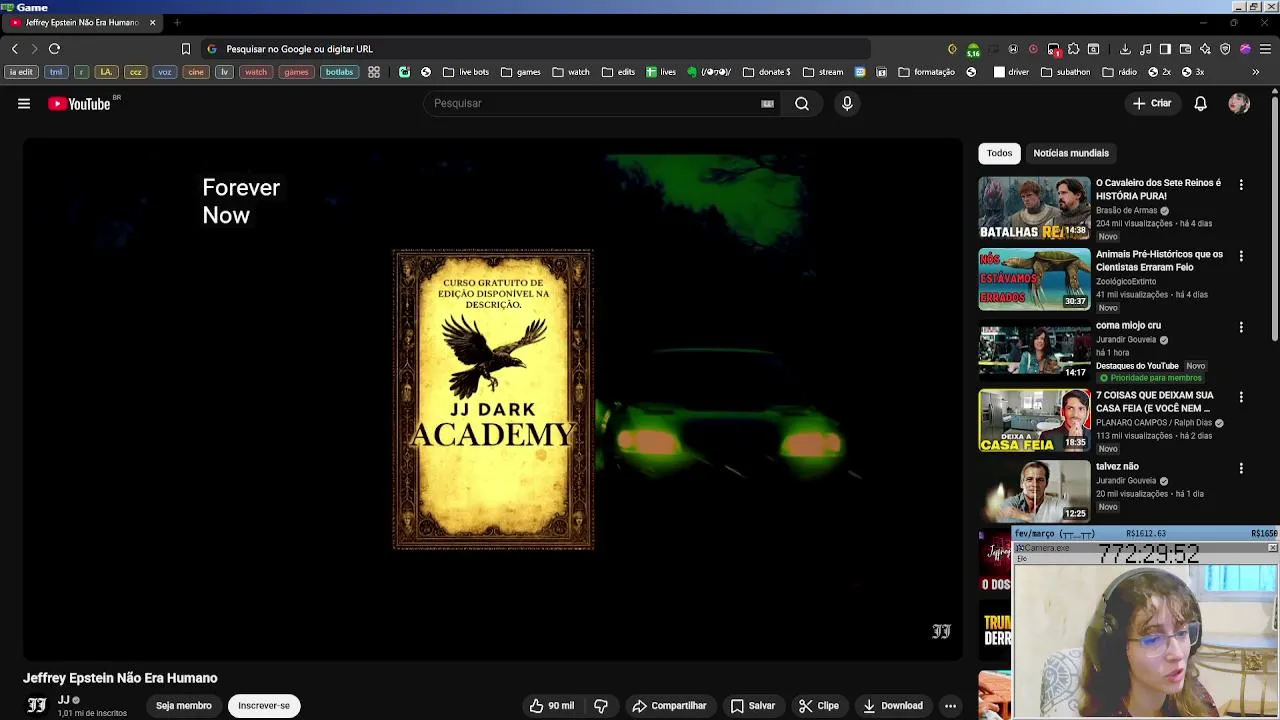The width and height of the screenshot is (1280, 720).
Task: Select the Notícias mundiais filter chip
Action: coord(1071,153)
